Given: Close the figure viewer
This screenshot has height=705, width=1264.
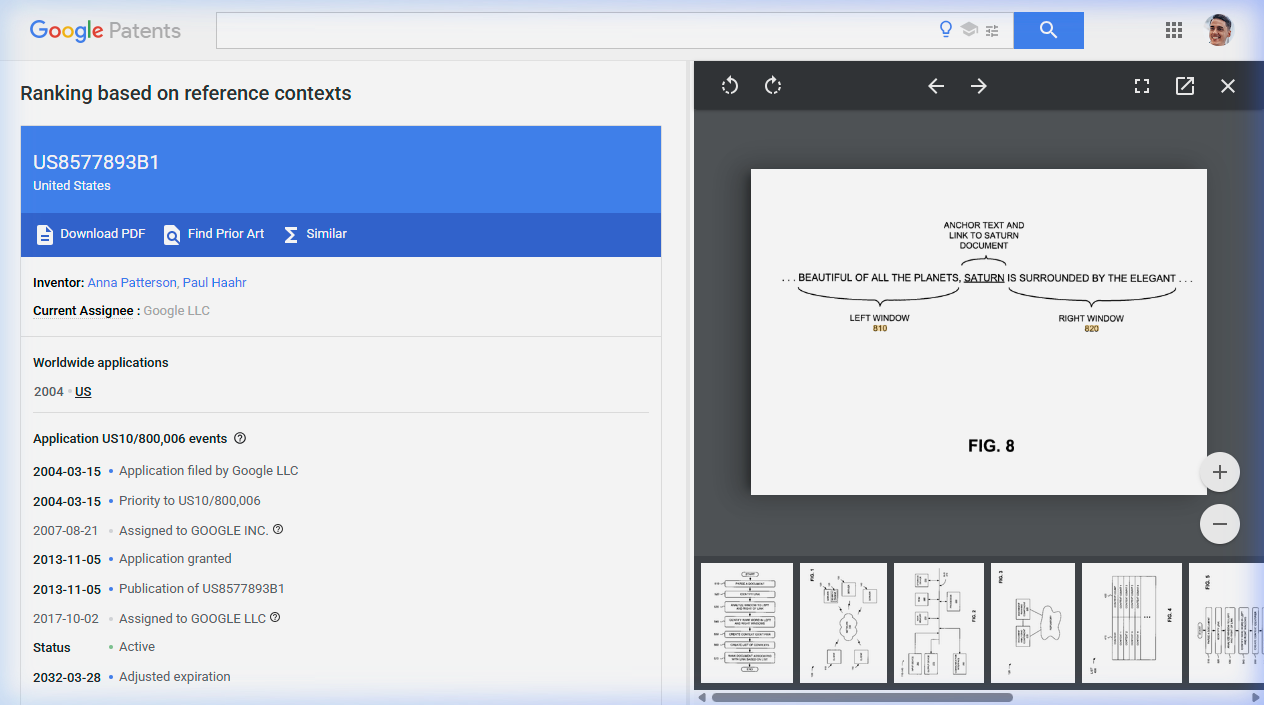Looking at the screenshot, I should pyautogui.click(x=1228, y=86).
